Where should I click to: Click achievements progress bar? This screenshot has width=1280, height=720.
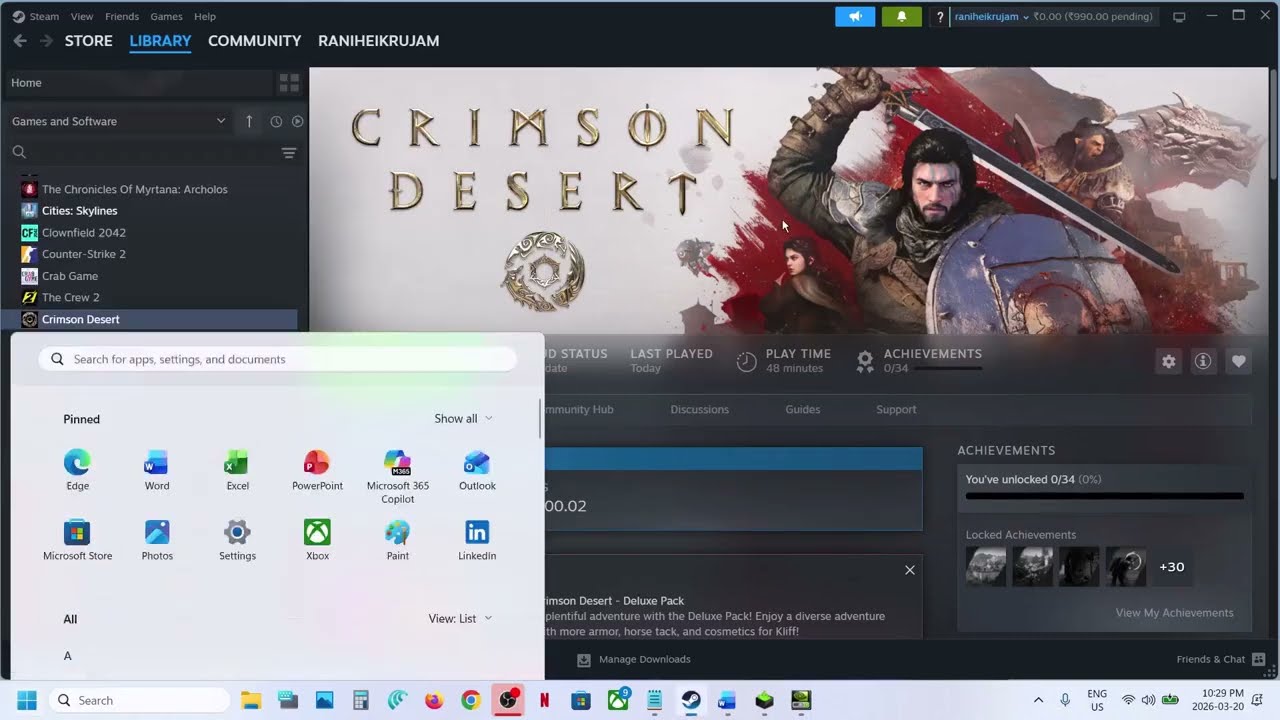(x=1104, y=496)
